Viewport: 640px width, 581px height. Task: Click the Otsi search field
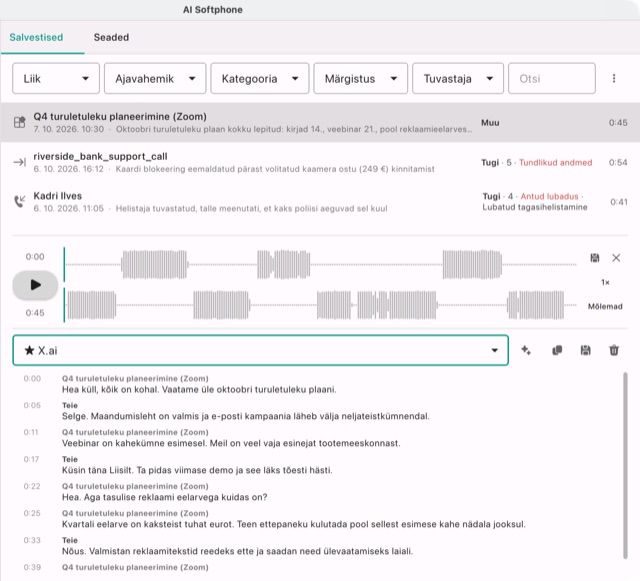click(551, 78)
